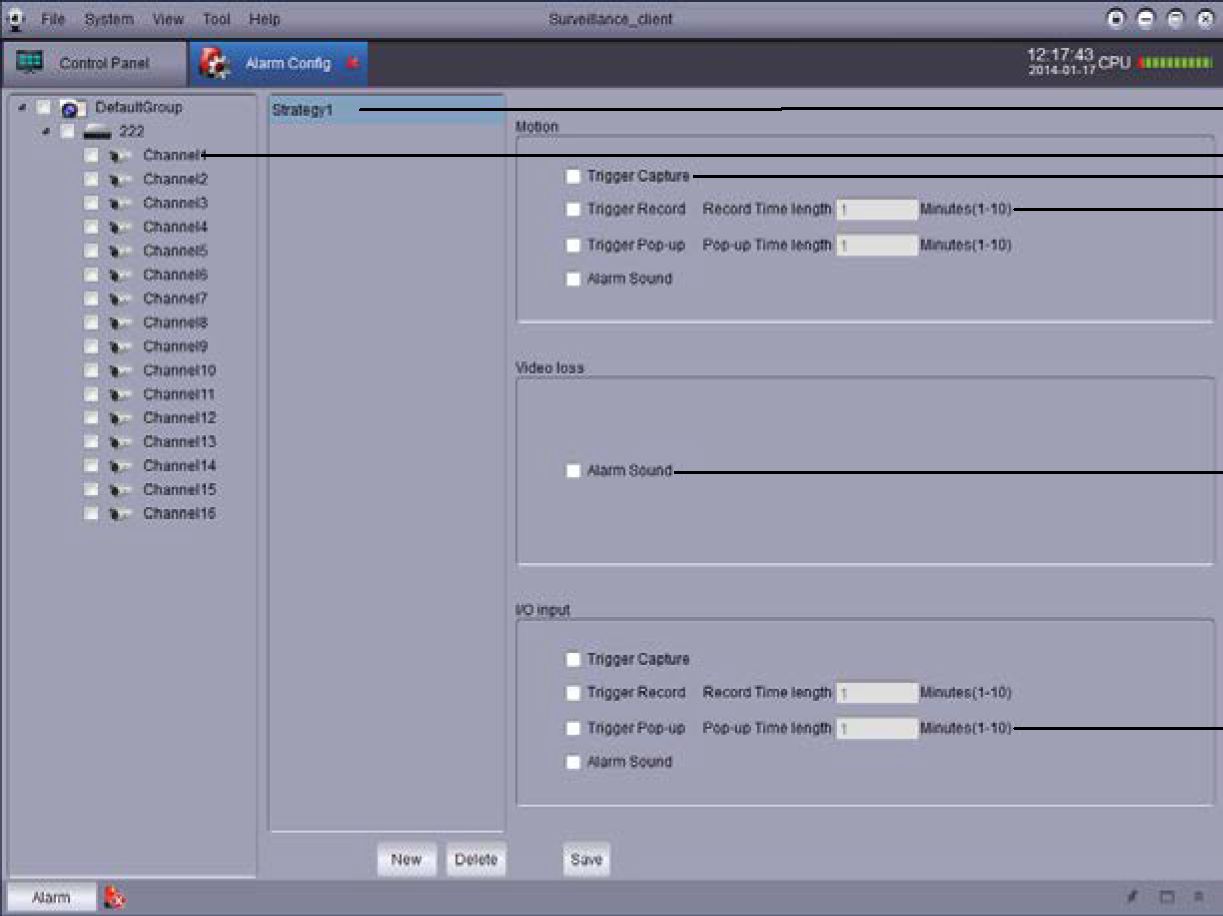Click the red alarm mute icon

(x=114, y=897)
